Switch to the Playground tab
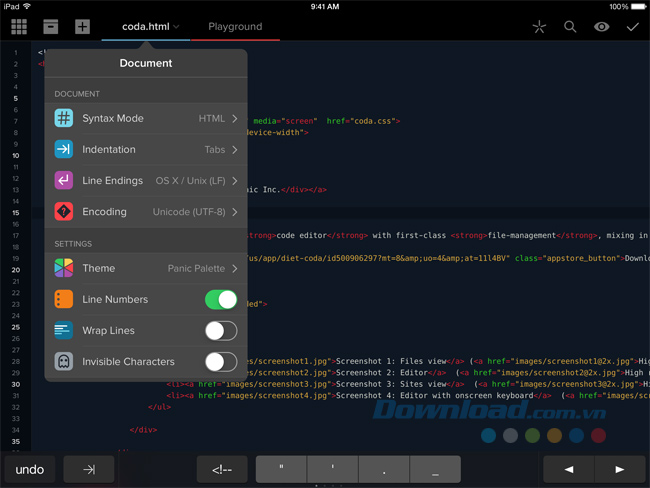Screen dimensions: 650x488 point(235,27)
